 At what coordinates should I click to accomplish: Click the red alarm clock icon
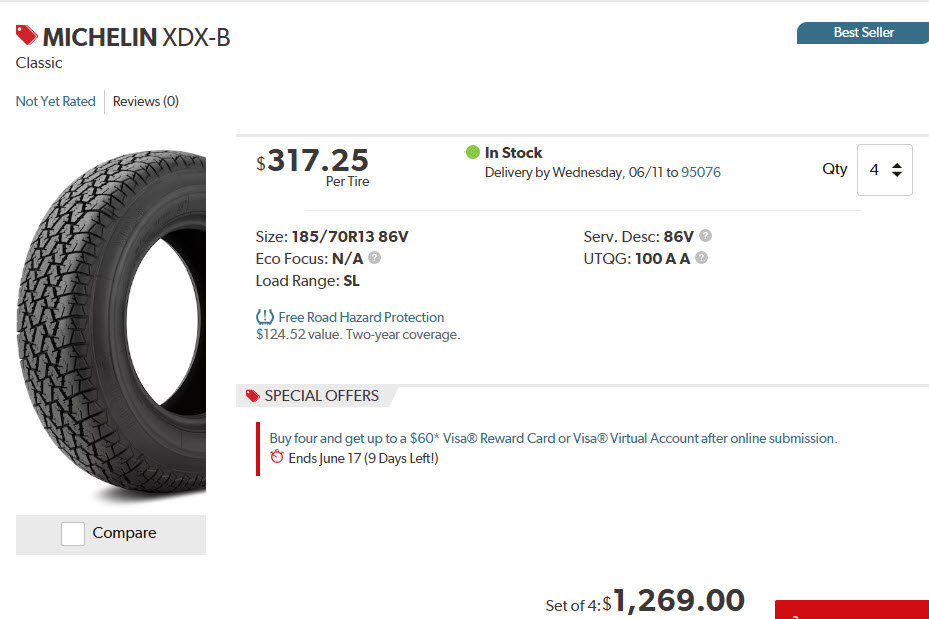coord(277,458)
